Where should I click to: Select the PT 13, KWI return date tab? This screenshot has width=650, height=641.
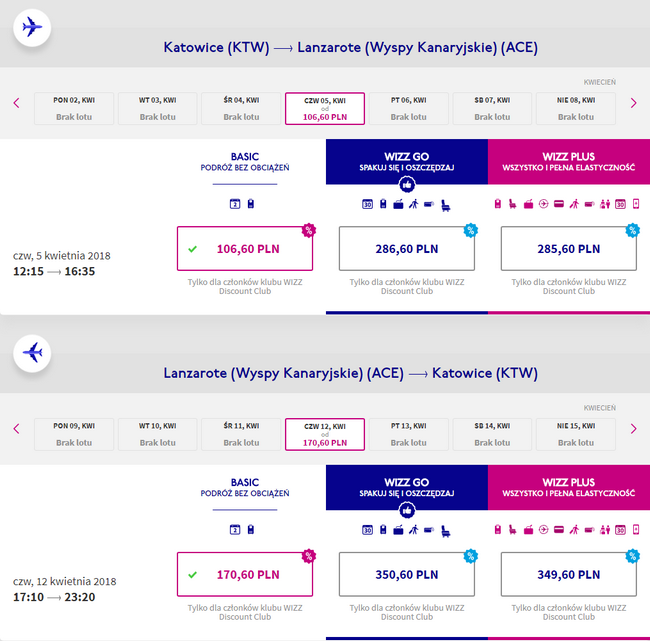tap(408, 433)
